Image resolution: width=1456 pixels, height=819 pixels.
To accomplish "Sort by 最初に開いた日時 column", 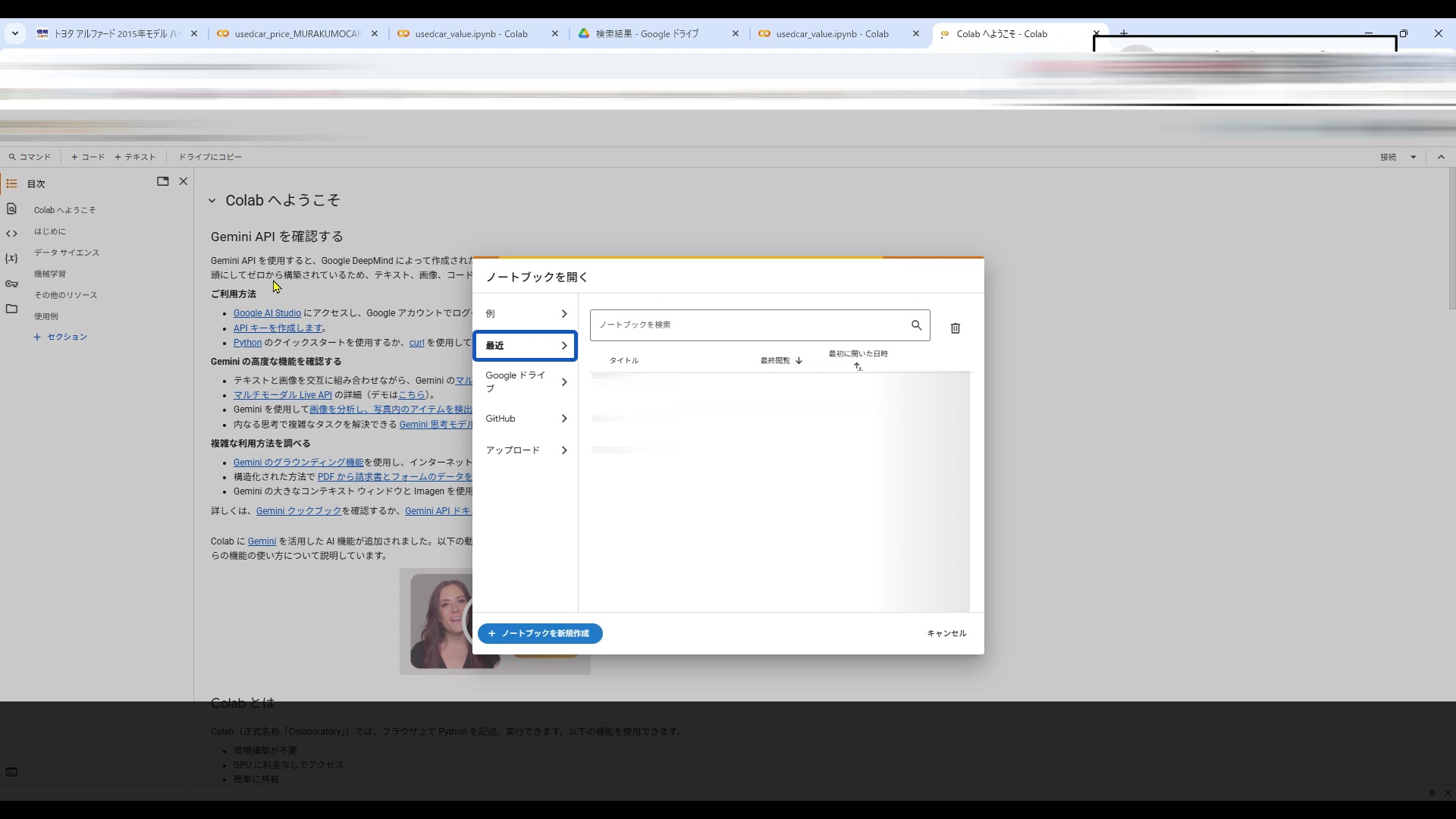I will coord(858,359).
